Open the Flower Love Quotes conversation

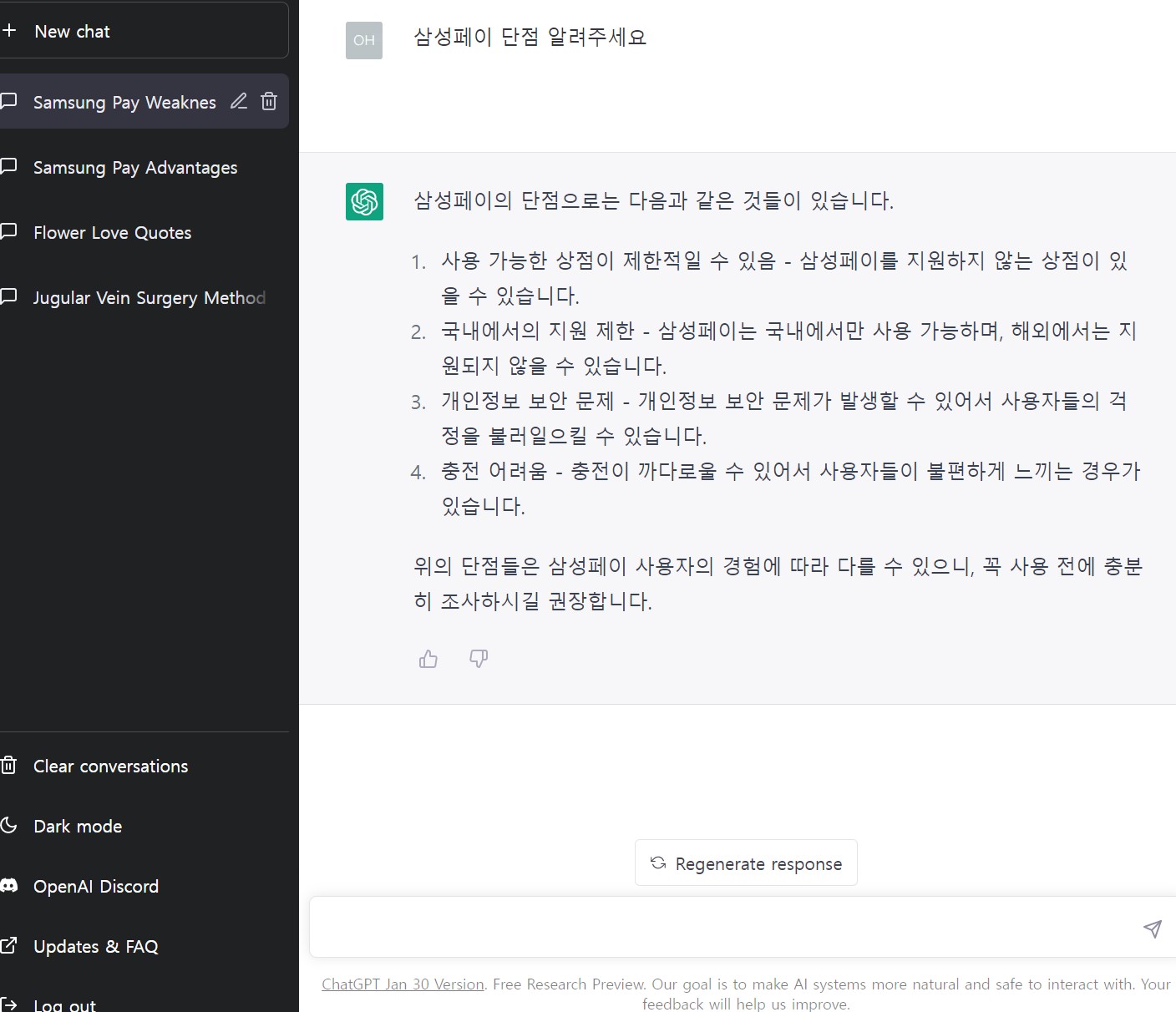coord(144,232)
